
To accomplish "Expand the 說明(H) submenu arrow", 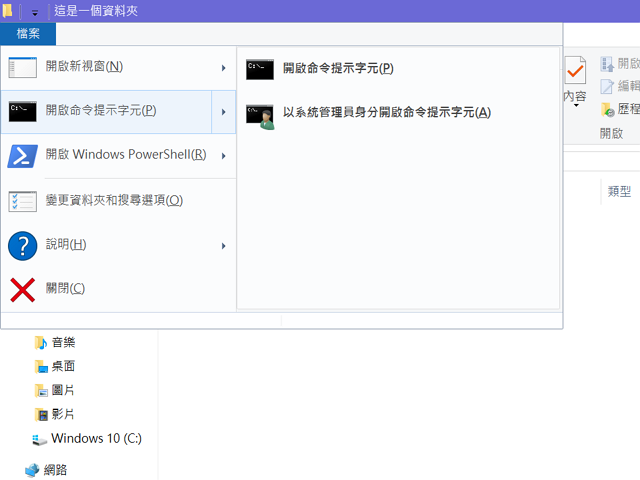I will (x=223, y=246).
